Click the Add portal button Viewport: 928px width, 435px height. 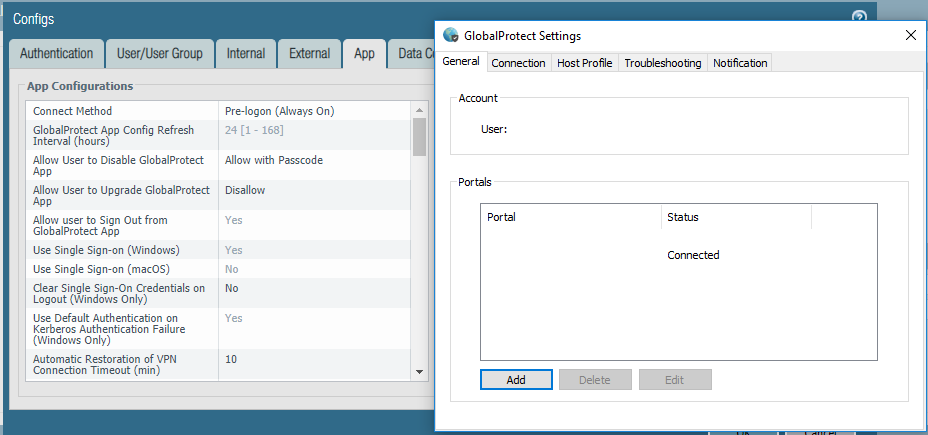(x=516, y=380)
